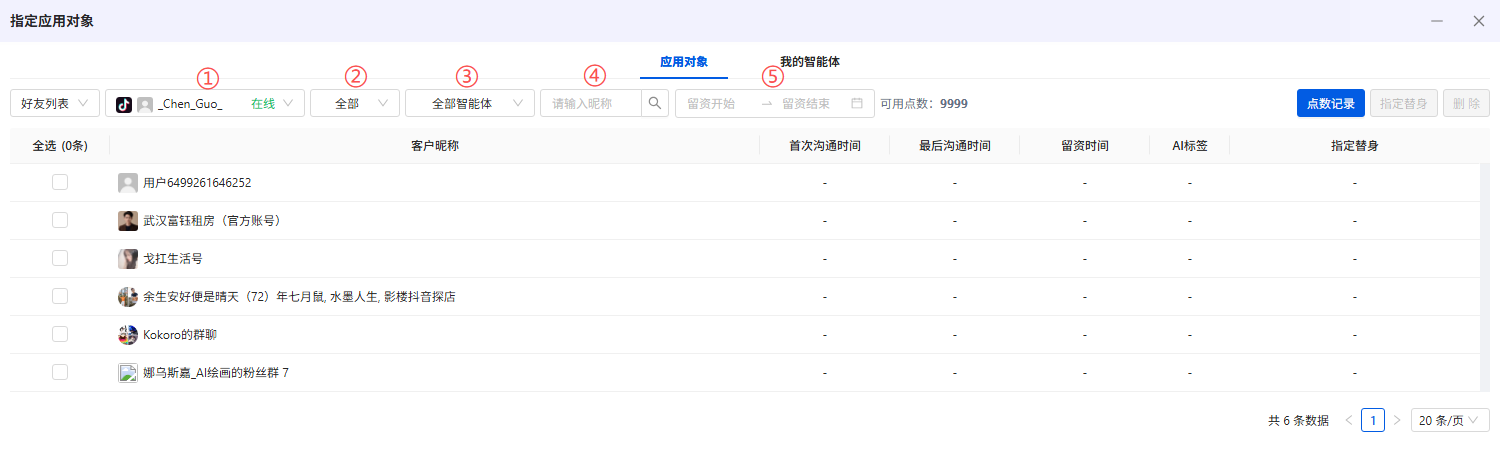Image resolution: width=1500 pixels, height=468 pixels.
Task: Click the name 用户6499261646252
Action: (197, 183)
